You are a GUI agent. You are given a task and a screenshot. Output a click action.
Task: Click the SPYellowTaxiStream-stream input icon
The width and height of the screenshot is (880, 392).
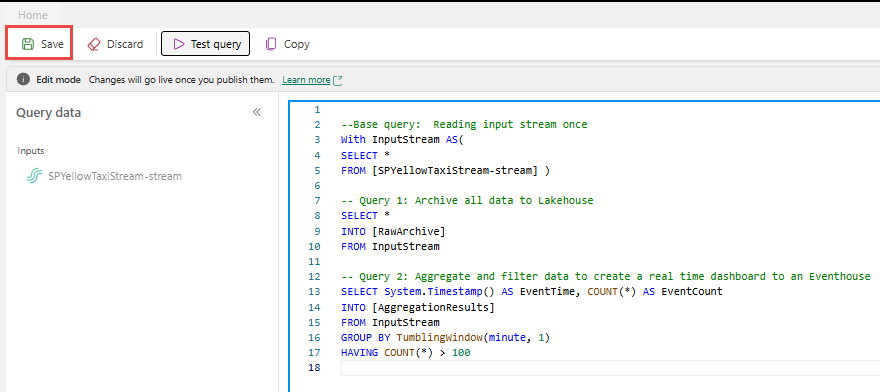35,176
